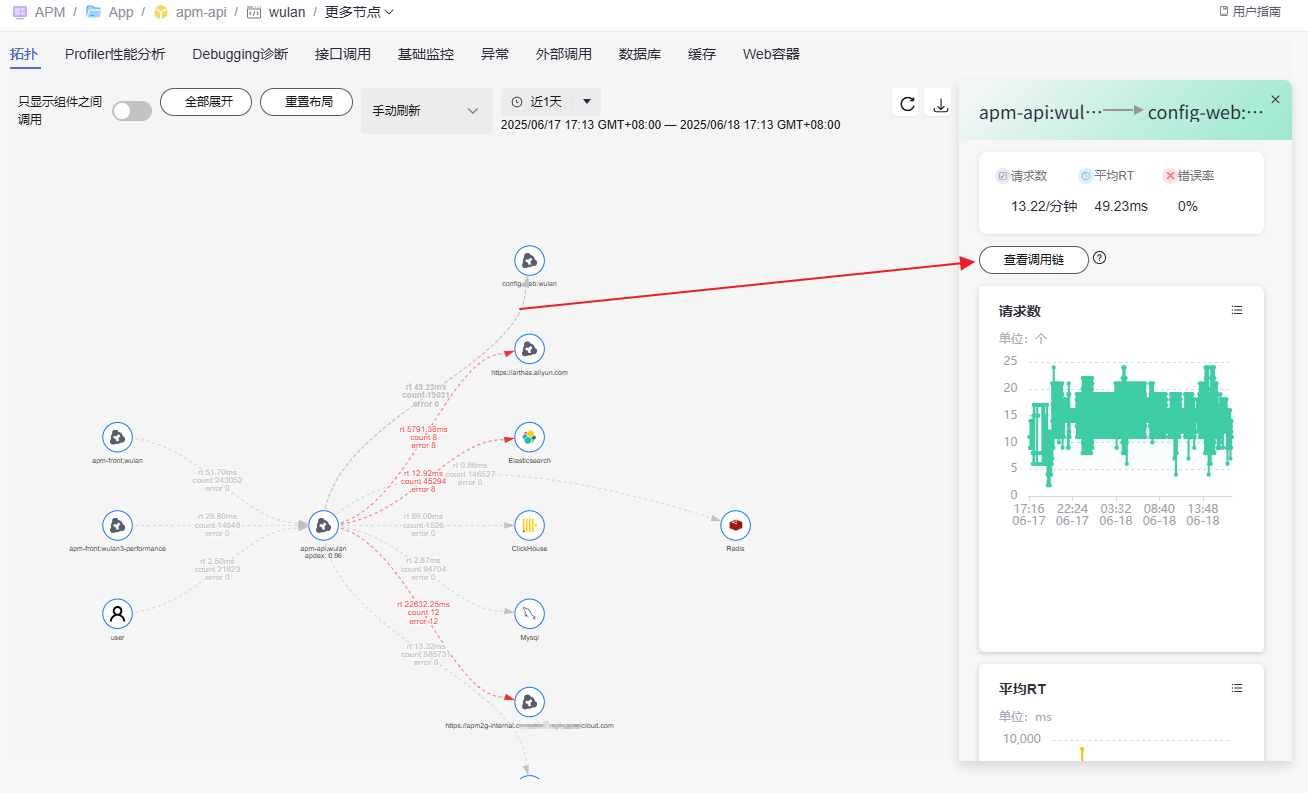Select the https://arthas.aliyun.com node icon
1308x793 pixels.
[x=529, y=349]
